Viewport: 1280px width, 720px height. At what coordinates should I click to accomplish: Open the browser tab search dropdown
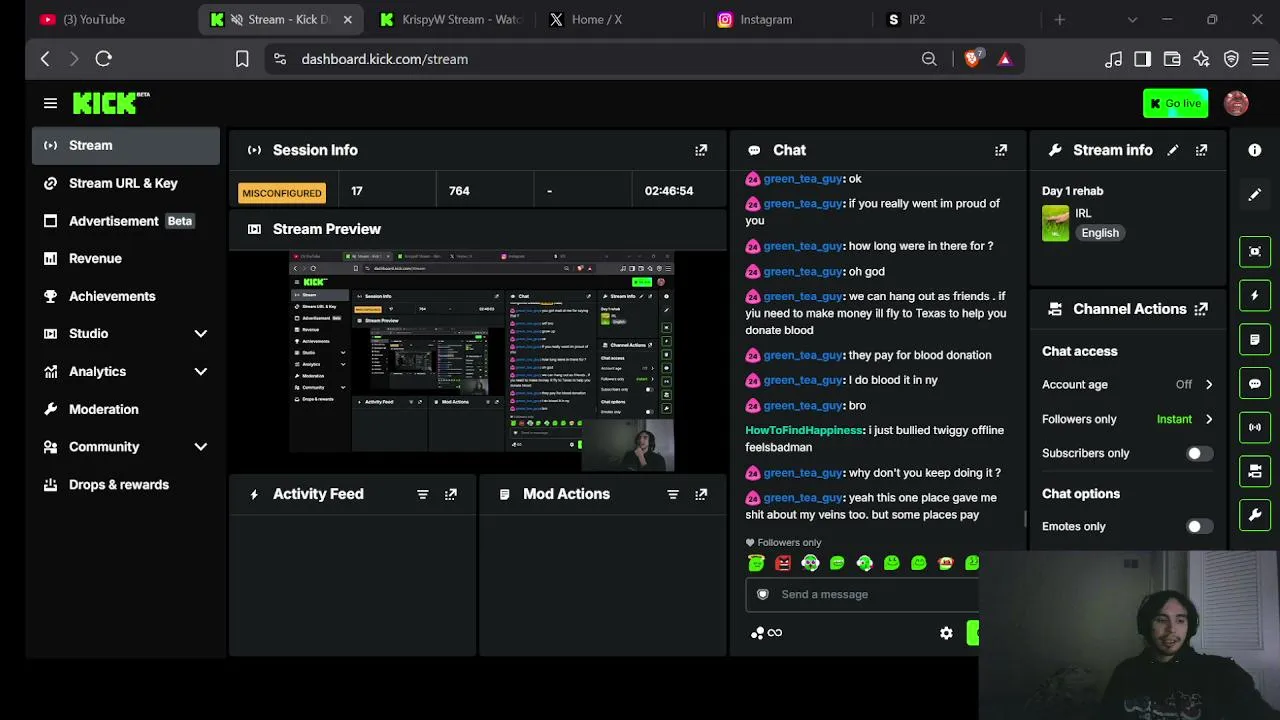click(1132, 19)
